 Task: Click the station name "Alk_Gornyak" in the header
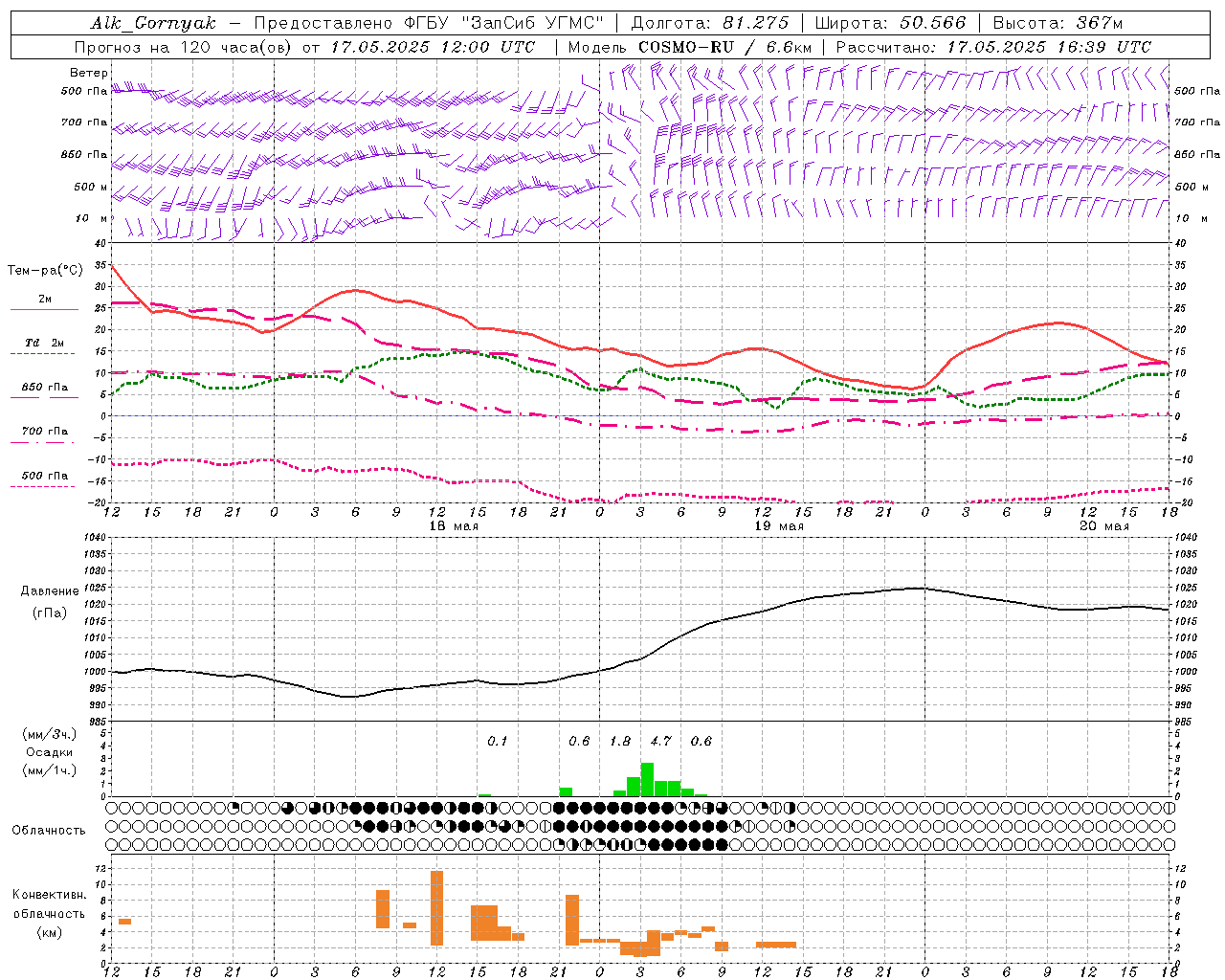(154, 23)
